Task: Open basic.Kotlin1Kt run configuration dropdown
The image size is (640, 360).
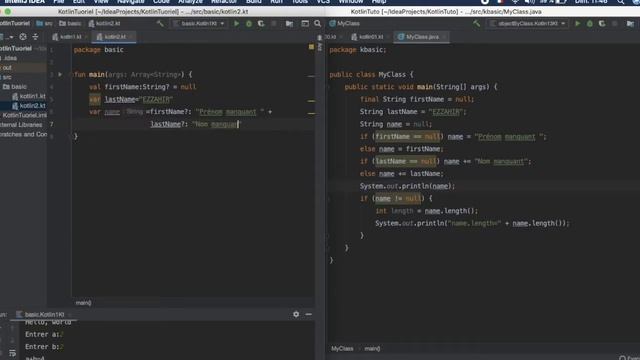Action: coord(199,24)
